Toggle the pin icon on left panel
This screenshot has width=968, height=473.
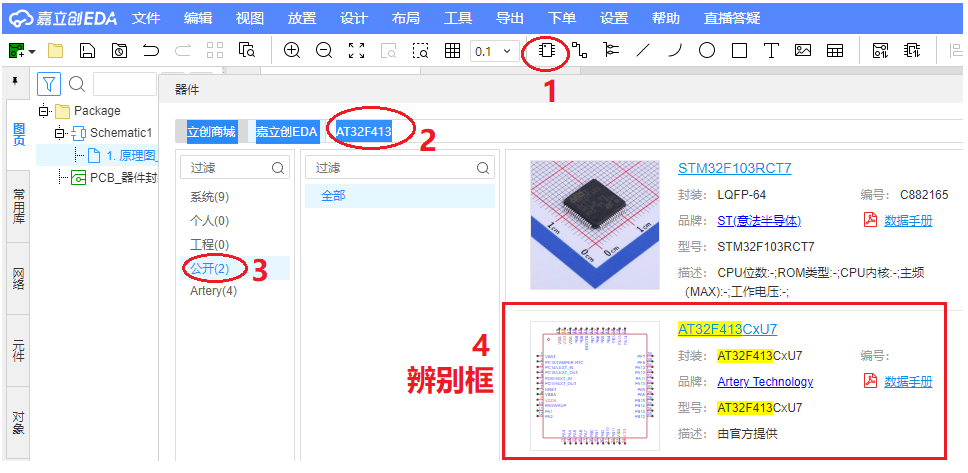tap(15, 81)
